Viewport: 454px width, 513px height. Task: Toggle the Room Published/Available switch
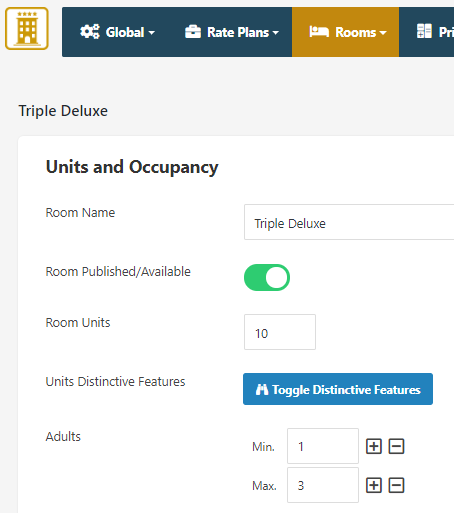coord(267,278)
